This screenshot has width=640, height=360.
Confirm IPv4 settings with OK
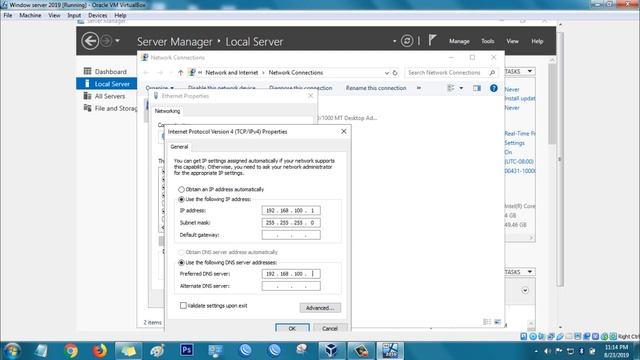292,328
